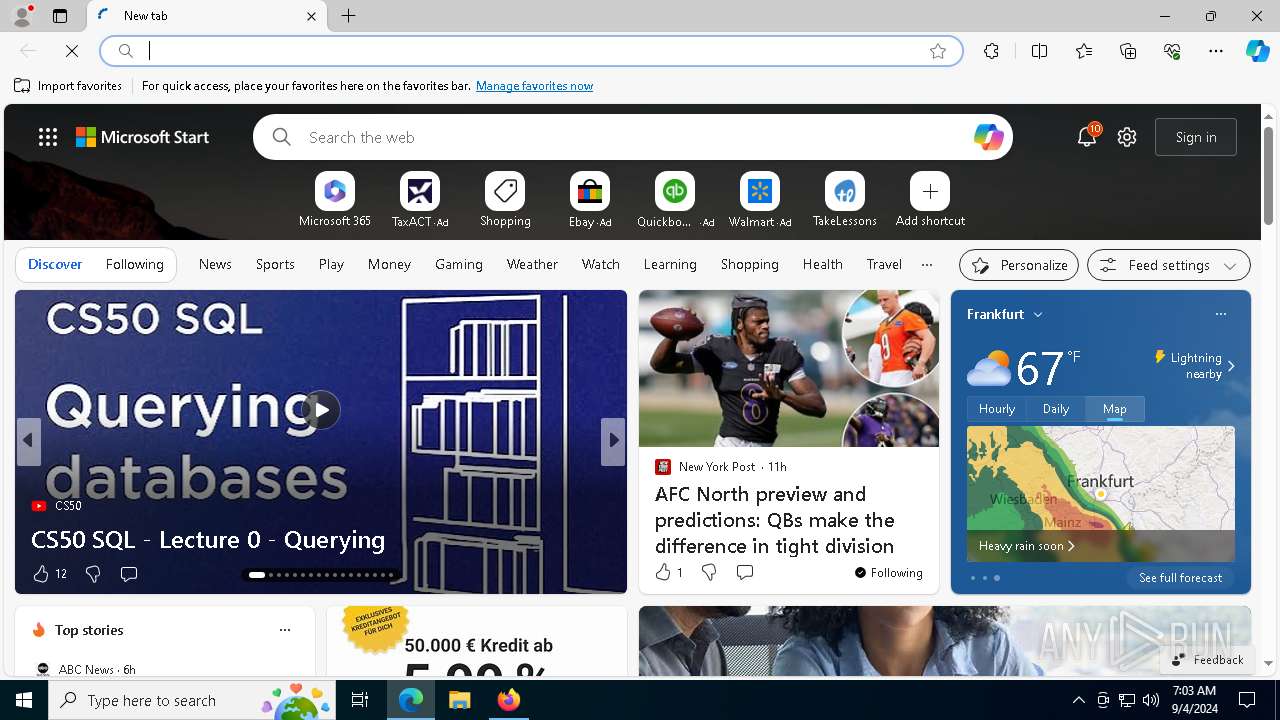Toggle Following for New York Post

(889, 573)
